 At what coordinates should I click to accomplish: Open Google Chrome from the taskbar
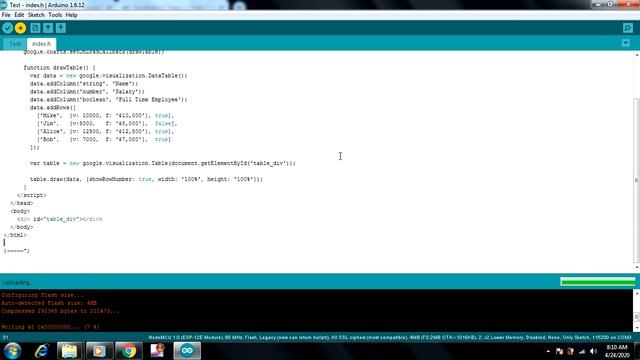click(x=129, y=351)
